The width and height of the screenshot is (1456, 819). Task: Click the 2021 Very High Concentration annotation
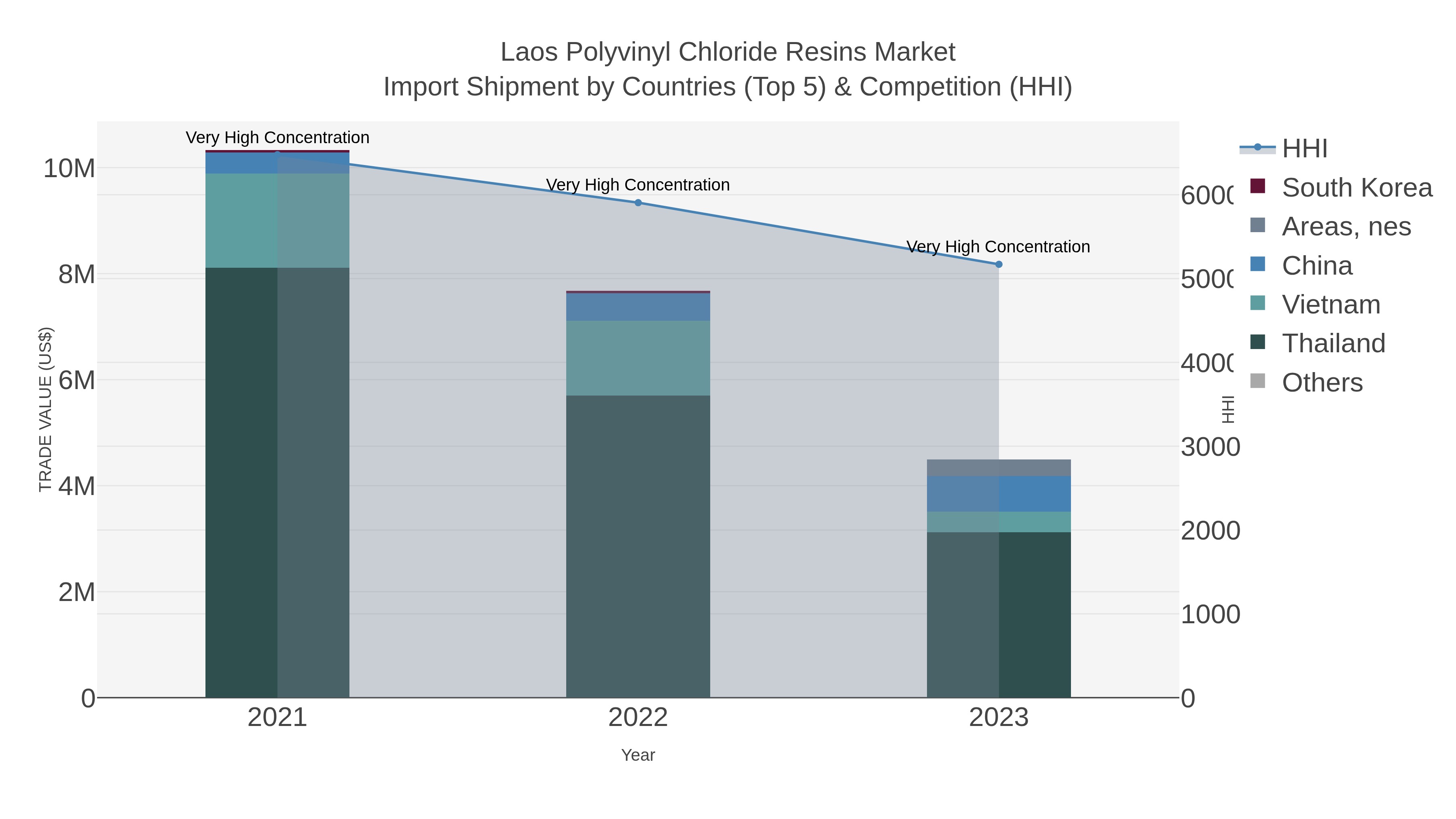click(277, 138)
